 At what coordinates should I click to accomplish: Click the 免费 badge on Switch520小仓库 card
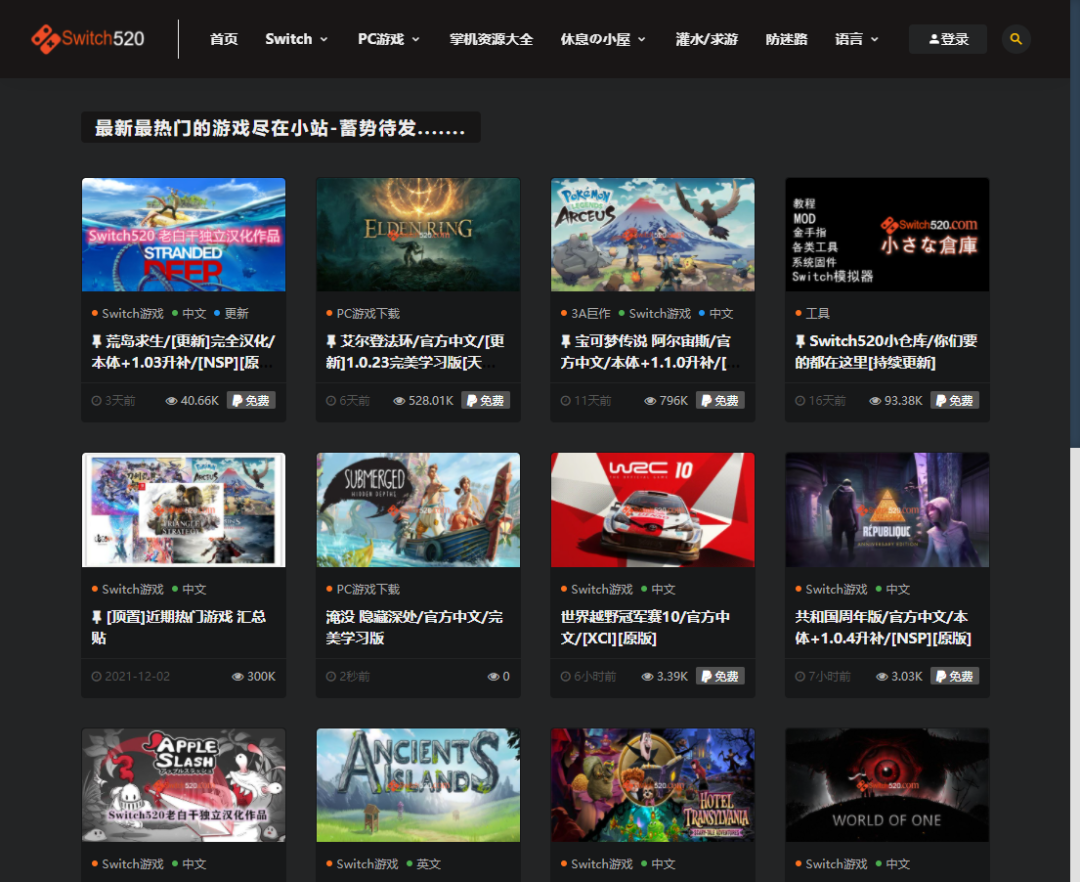click(954, 400)
